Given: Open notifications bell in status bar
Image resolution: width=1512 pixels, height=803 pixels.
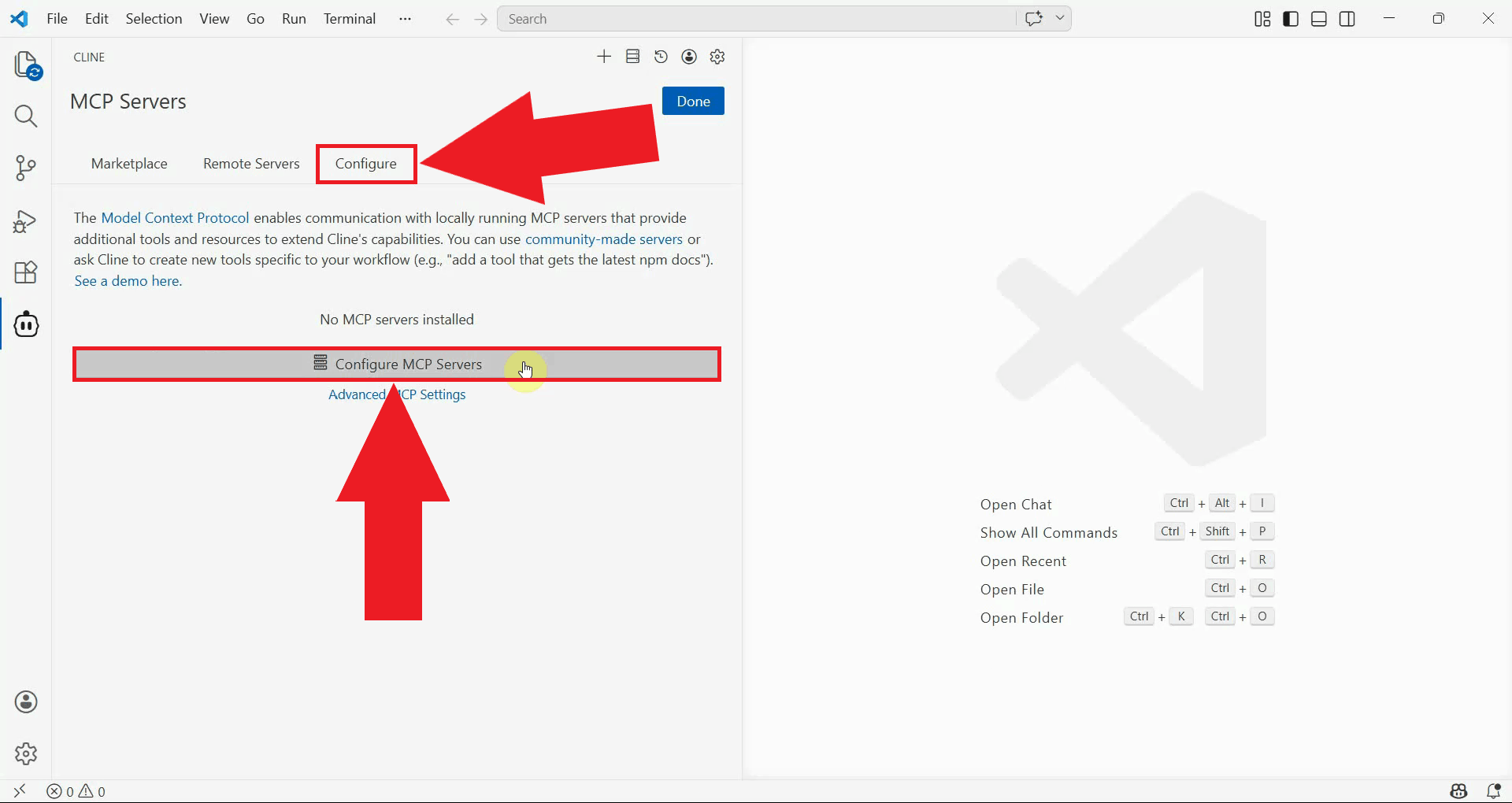Looking at the screenshot, I should click(x=1493, y=791).
